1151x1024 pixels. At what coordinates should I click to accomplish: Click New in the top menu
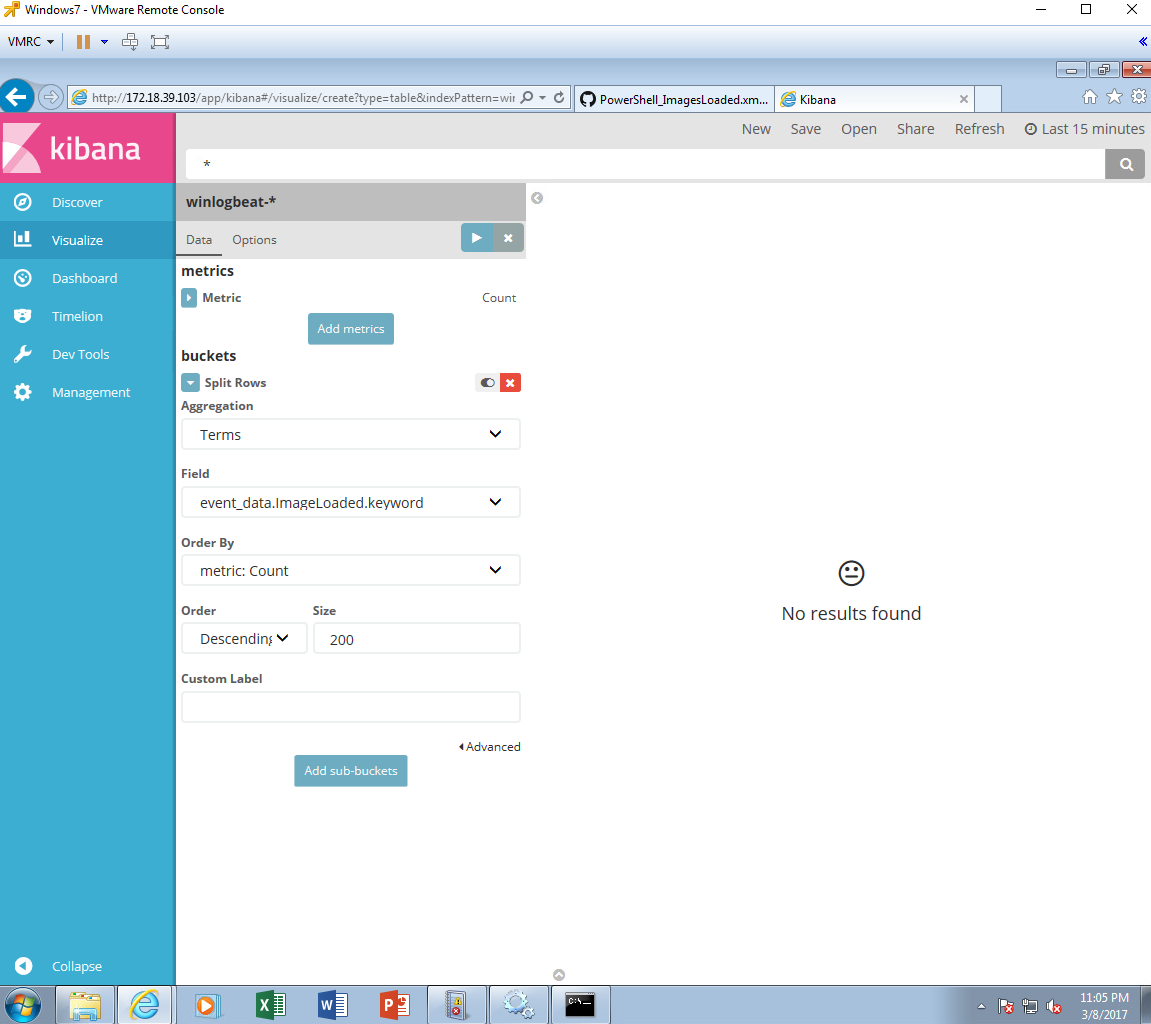pyautogui.click(x=756, y=129)
